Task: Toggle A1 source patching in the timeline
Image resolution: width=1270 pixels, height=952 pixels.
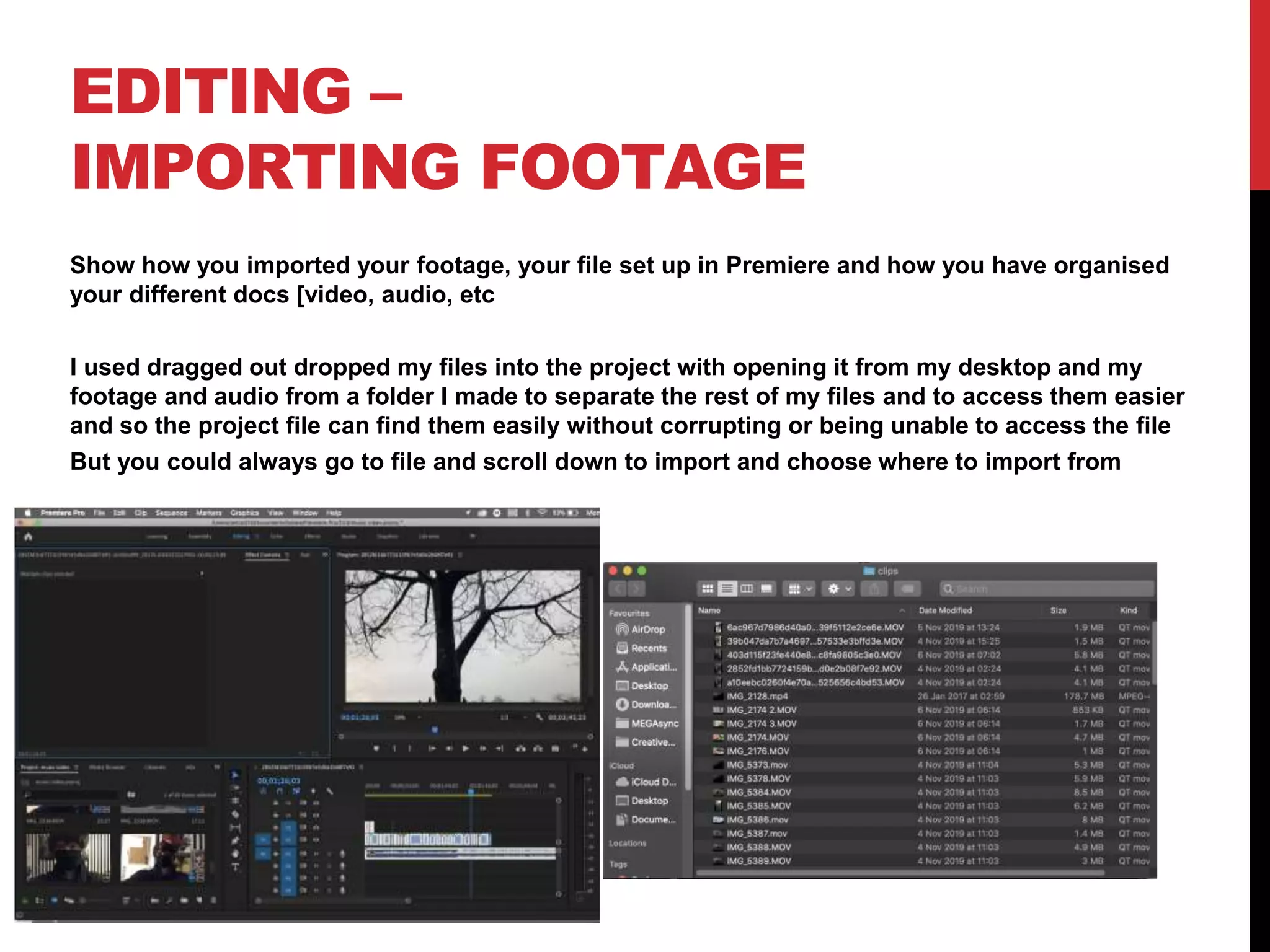Action: pyautogui.click(x=263, y=853)
